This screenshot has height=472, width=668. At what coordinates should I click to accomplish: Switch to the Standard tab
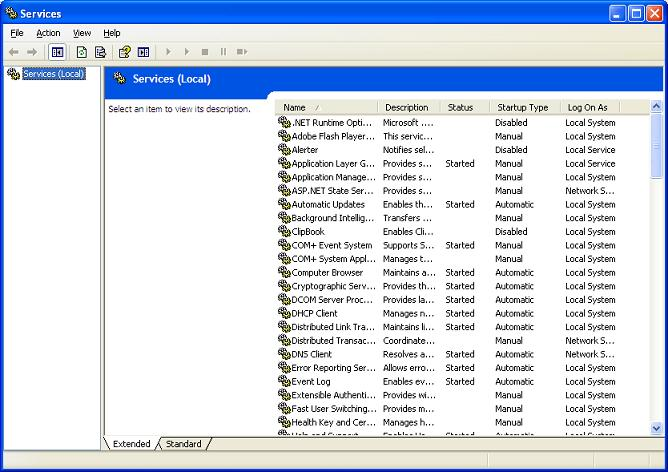183,444
